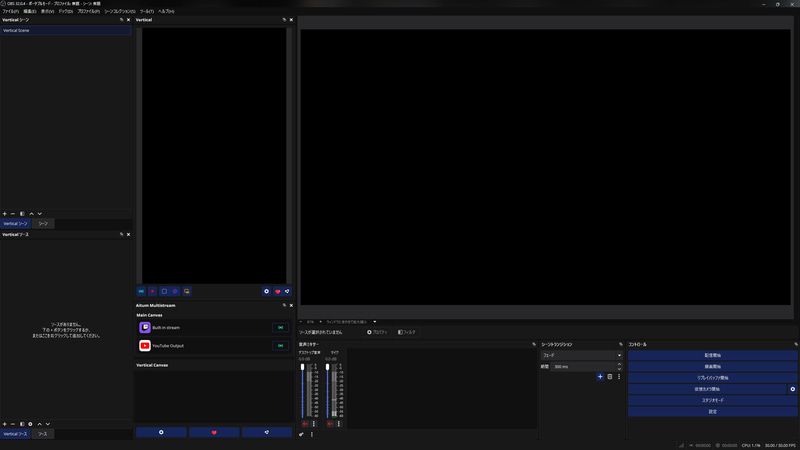The height and width of the screenshot is (450, 800).
Task: Click Aitum Multistream heart donate button
Action: click(214, 432)
